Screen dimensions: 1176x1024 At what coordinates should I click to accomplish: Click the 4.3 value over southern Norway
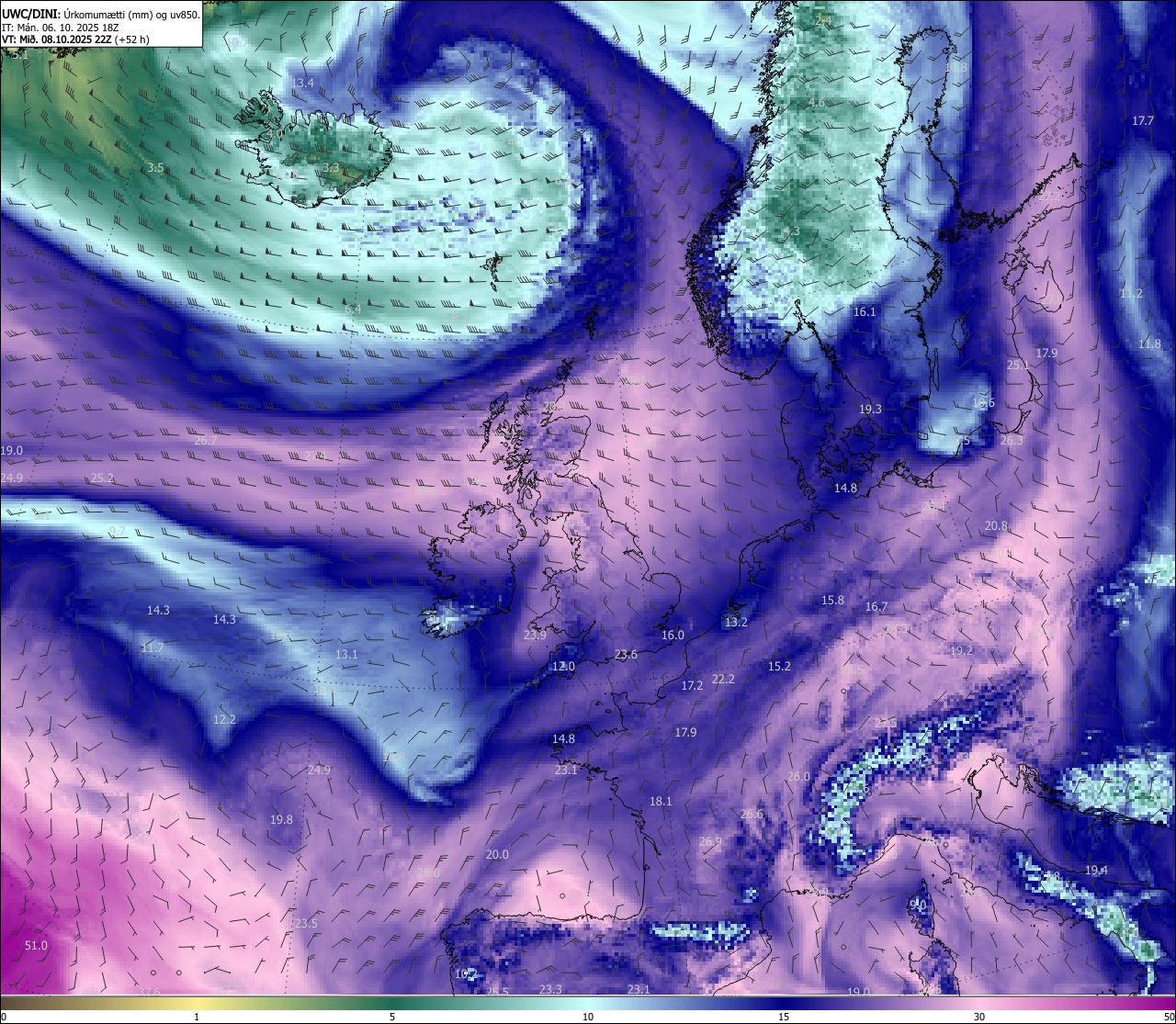point(791,231)
